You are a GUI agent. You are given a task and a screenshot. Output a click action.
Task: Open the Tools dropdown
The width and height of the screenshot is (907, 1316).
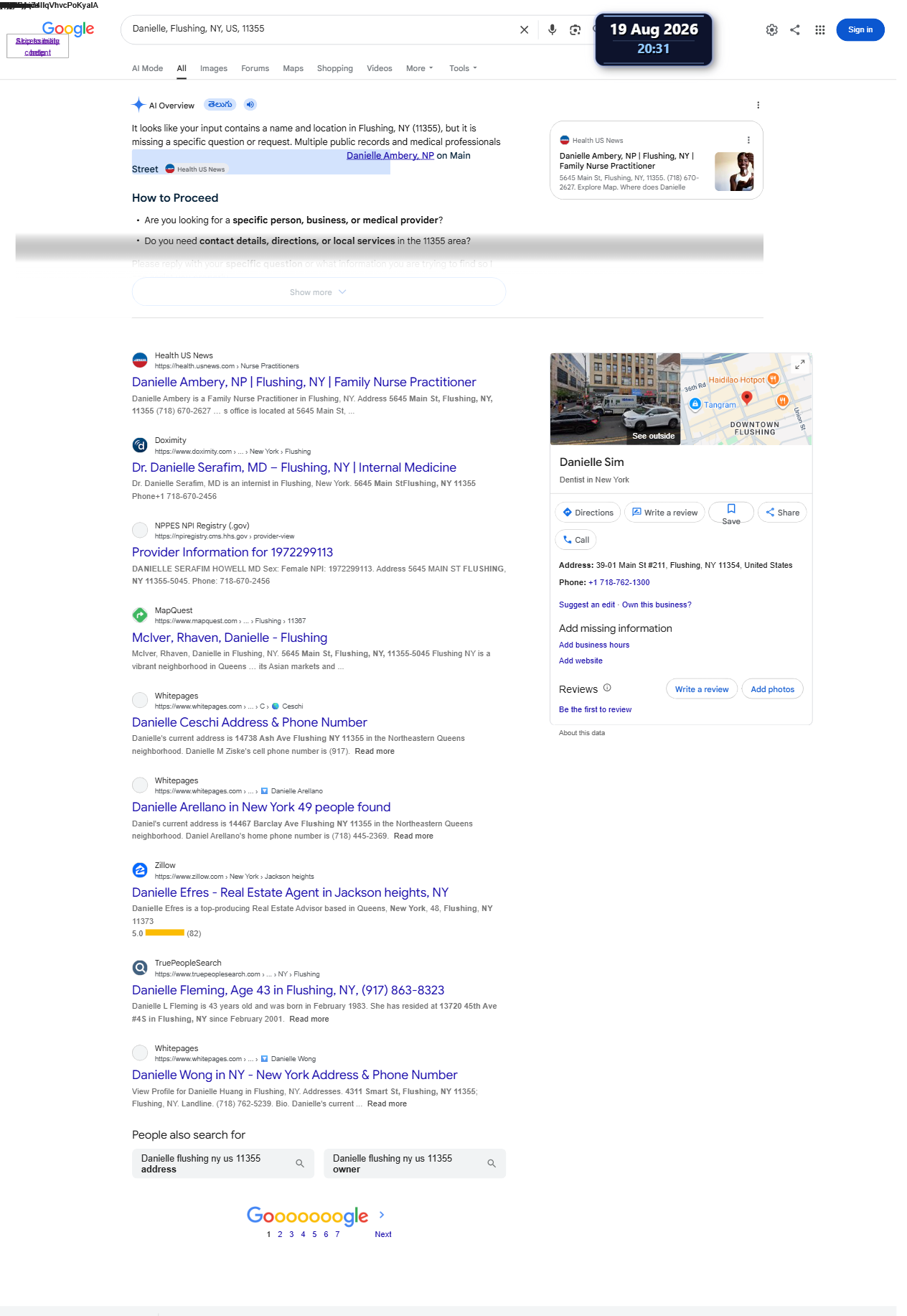(463, 68)
